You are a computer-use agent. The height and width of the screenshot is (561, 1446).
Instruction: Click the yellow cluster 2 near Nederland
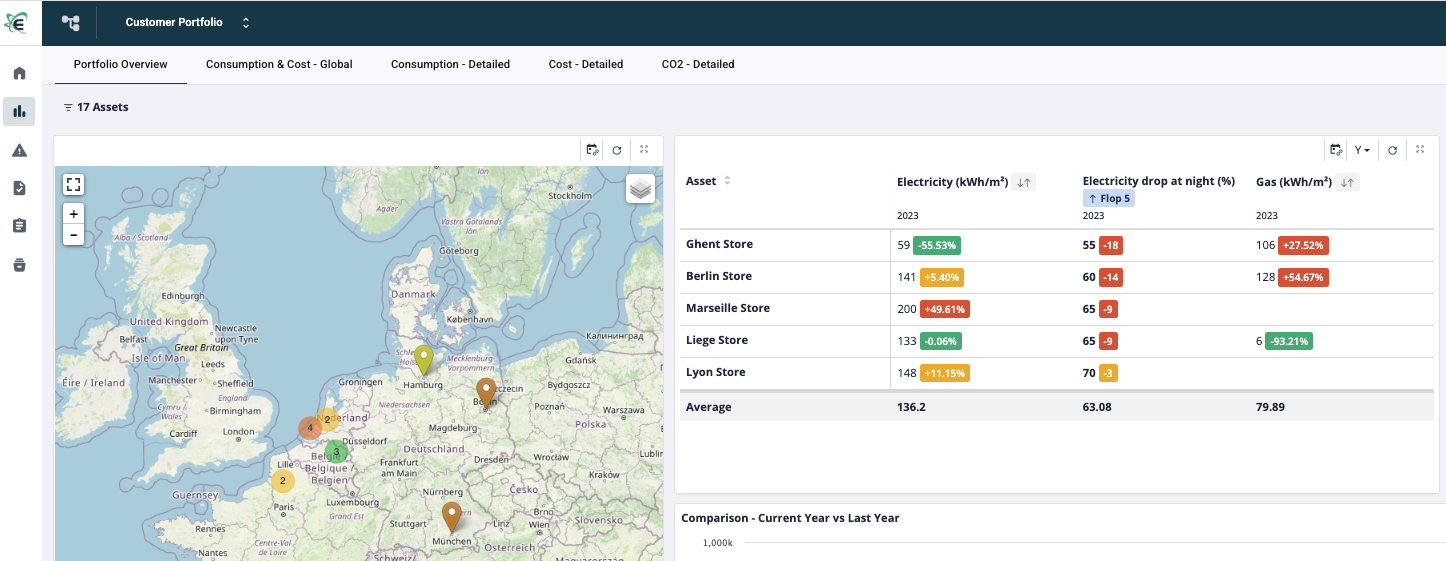tap(327, 419)
